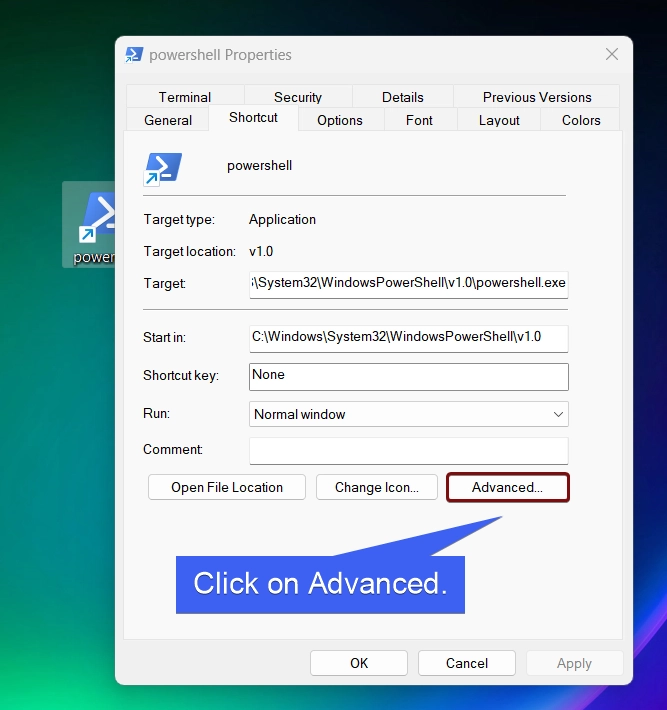Viewport: 667px width, 710px height.
Task: Click the large powershell shortcut icon in dialog
Action: (x=163, y=169)
